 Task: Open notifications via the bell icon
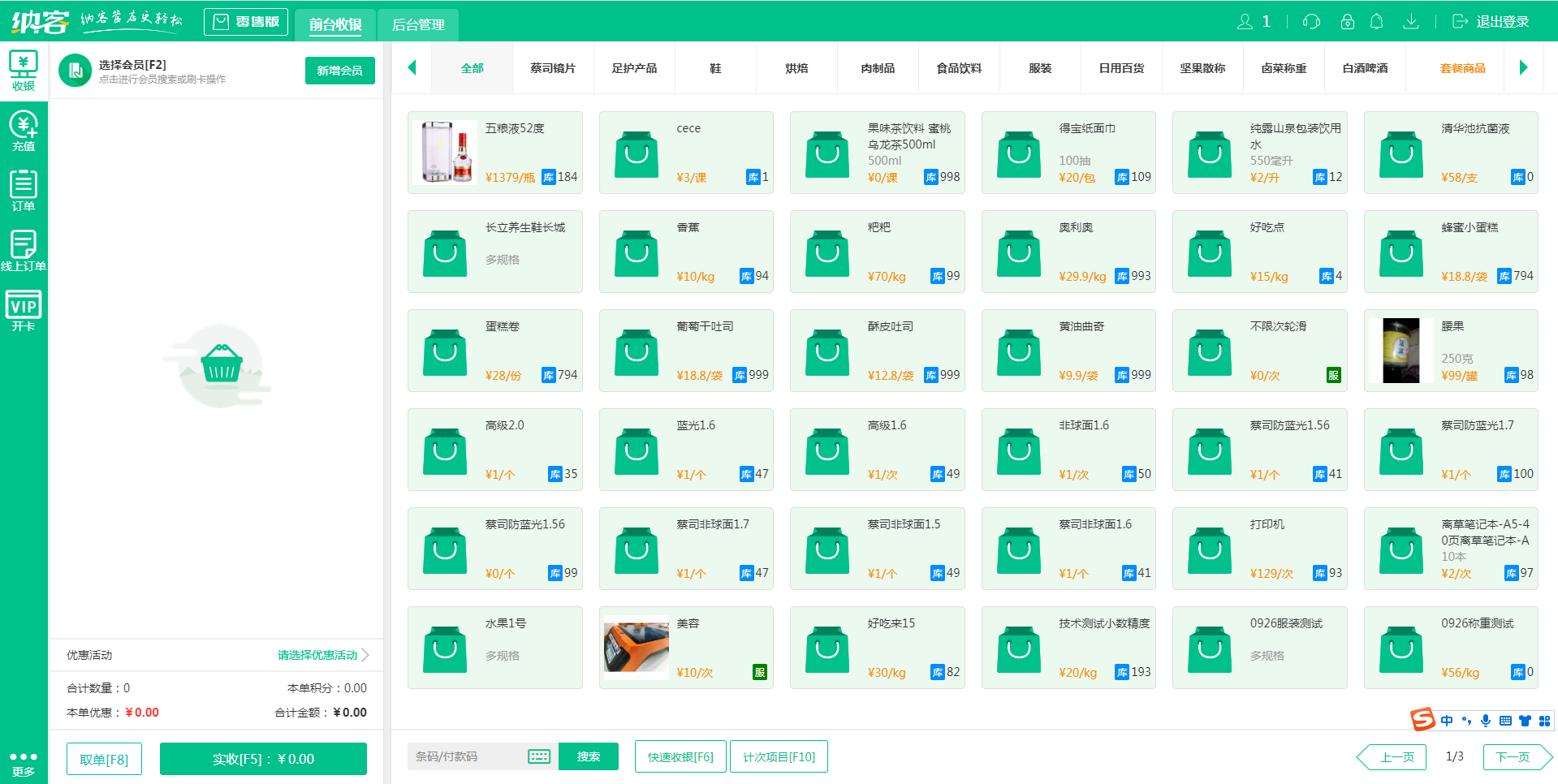[1377, 21]
